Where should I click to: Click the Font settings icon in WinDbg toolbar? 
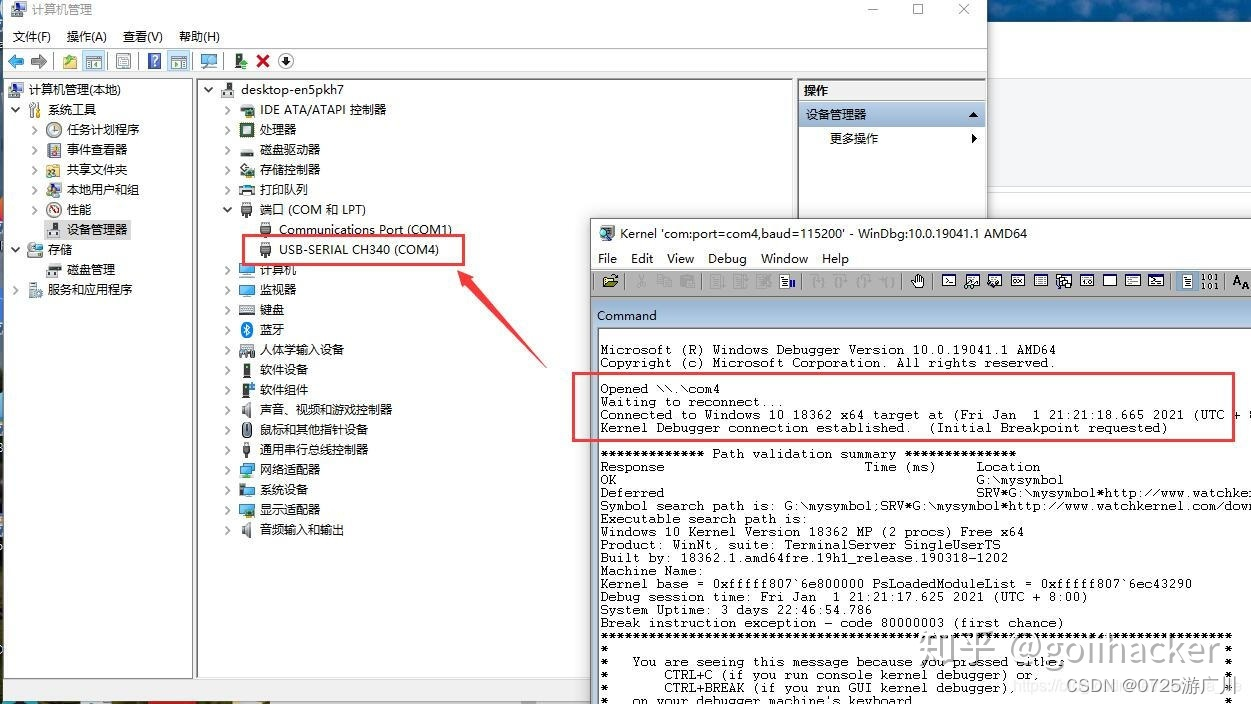[x=1239, y=281]
